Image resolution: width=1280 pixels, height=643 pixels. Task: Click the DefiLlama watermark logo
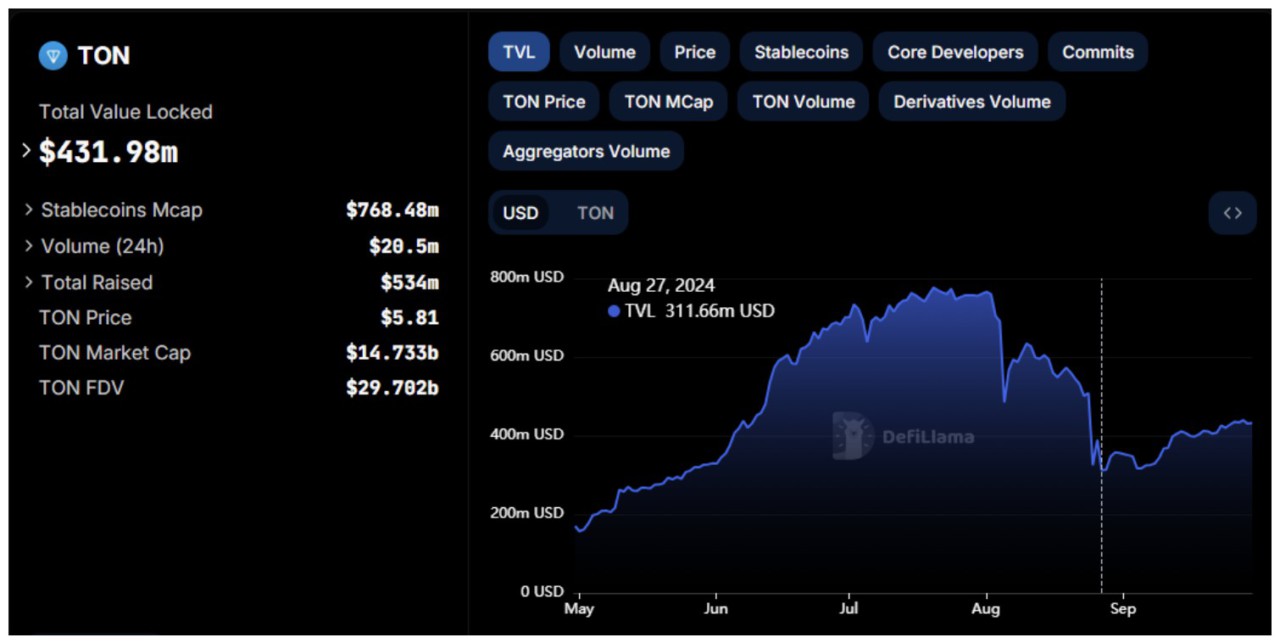853,435
